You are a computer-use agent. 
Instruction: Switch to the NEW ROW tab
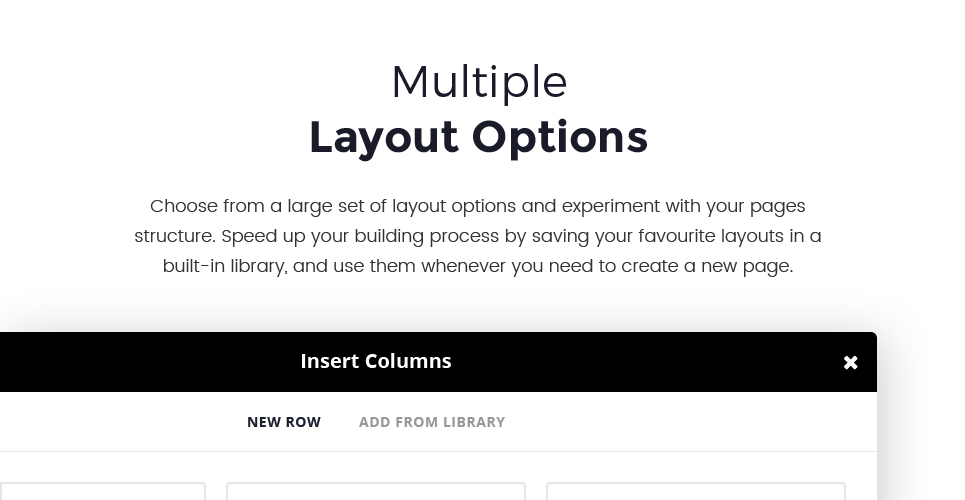284,422
